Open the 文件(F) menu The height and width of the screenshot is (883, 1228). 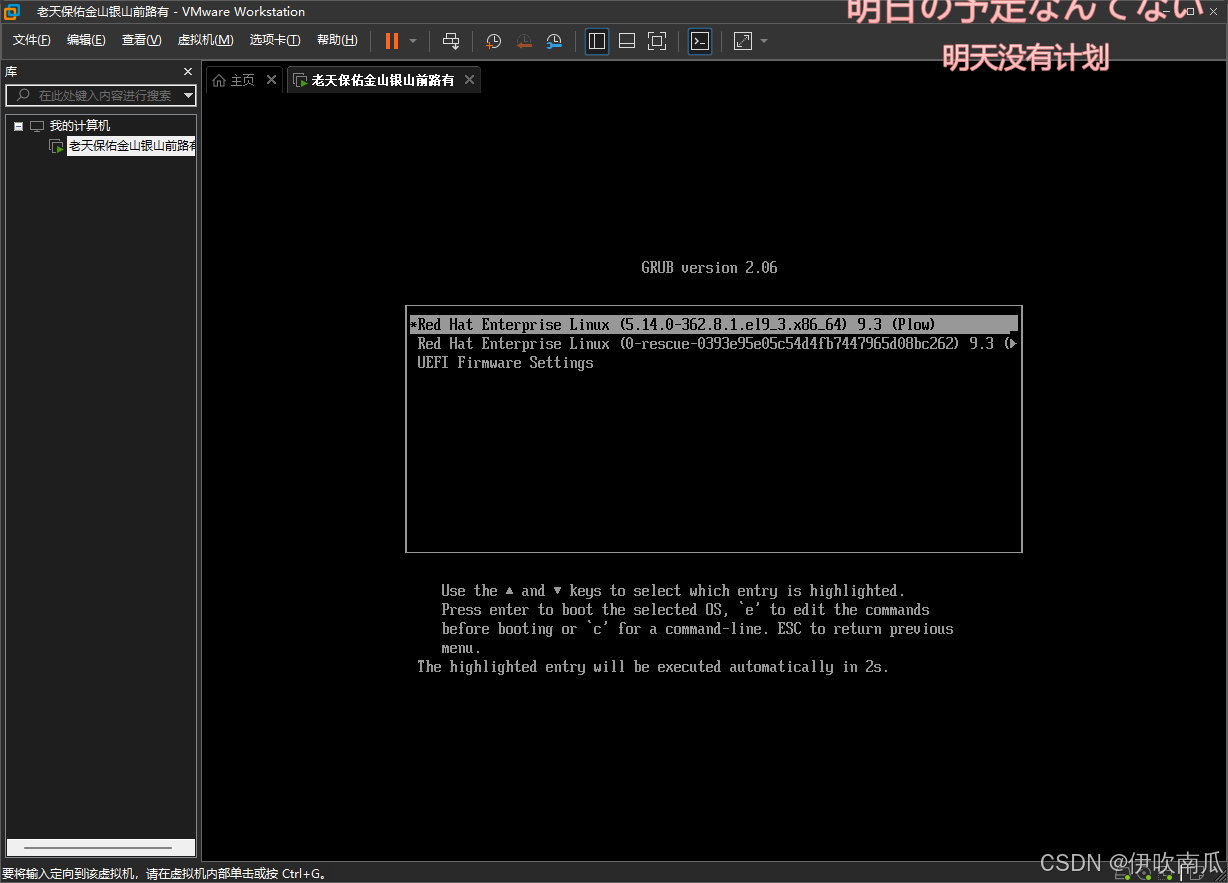[32, 40]
